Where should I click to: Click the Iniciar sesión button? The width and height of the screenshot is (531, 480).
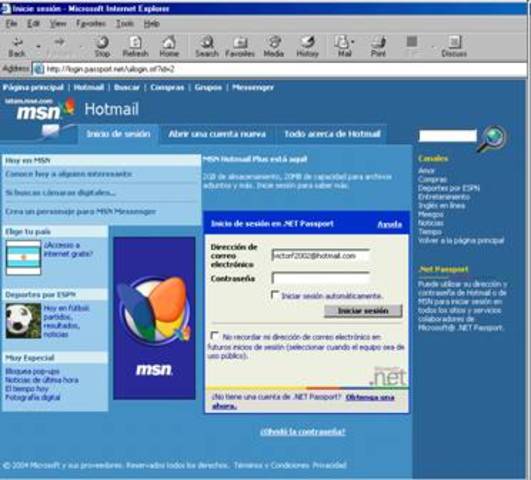363,311
